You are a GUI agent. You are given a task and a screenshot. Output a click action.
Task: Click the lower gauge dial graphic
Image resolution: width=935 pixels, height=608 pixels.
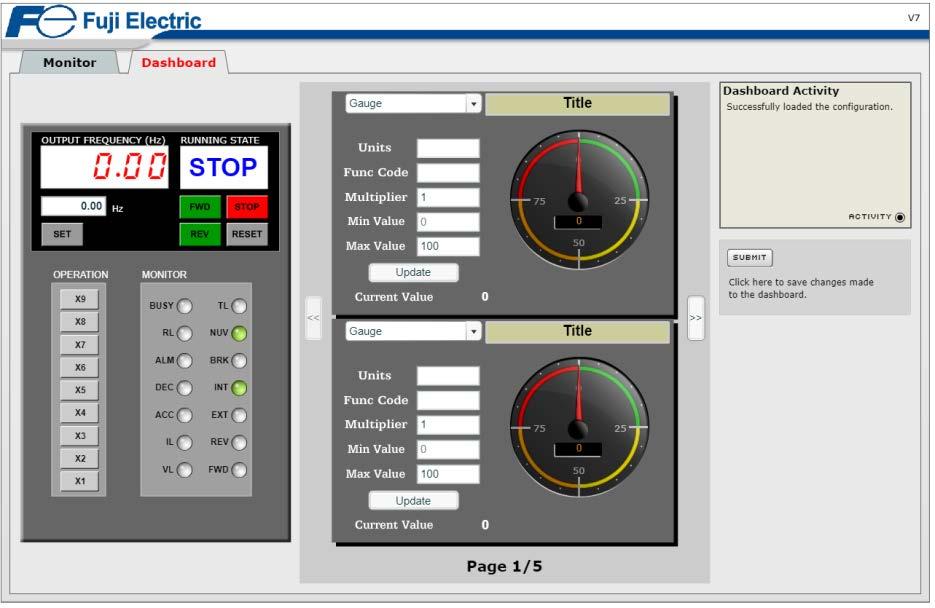coord(579,427)
